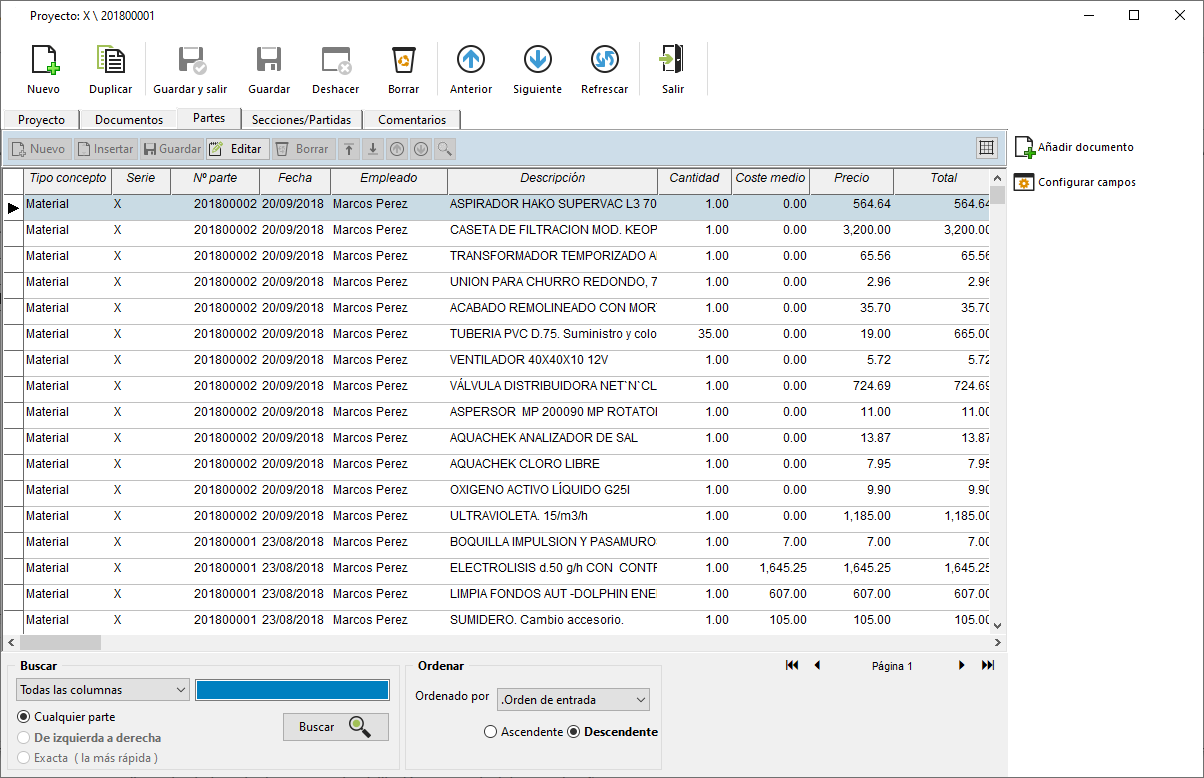Screen dimensions: 1204x778
Task: Click the magnifier search icon in the grid toolbar
Action: click(445, 149)
